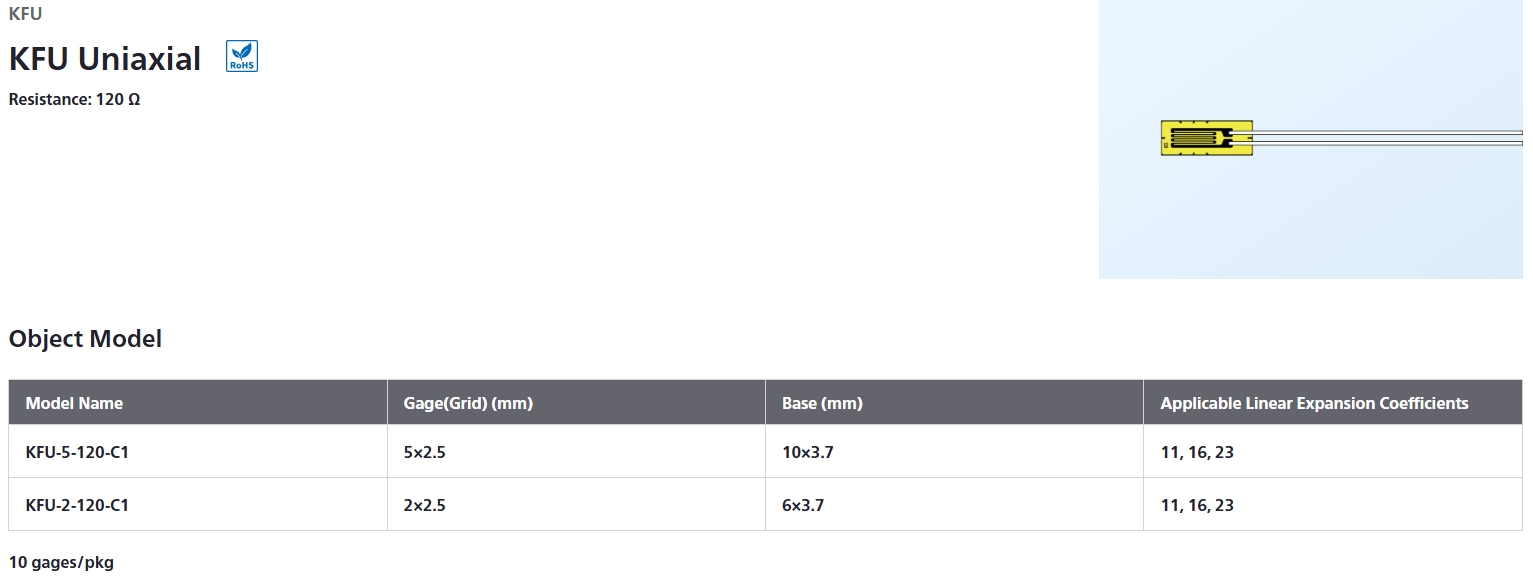Screen dimensions: 1533x580
Task: Click the 10 gages/pkg note
Action: pos(61,562)
